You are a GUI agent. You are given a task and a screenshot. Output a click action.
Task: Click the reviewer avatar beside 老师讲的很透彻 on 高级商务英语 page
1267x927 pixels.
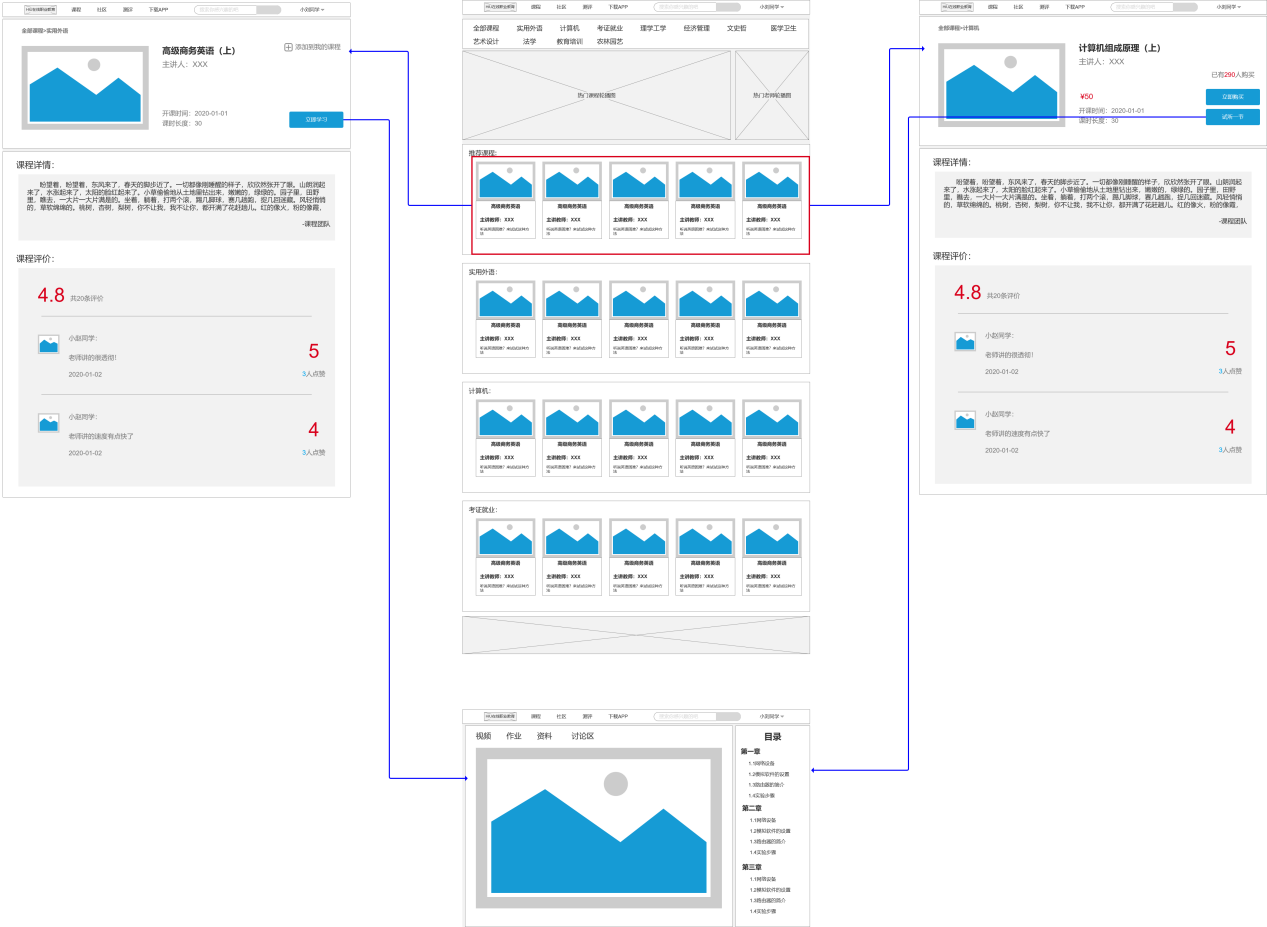[x=49, y=344]
